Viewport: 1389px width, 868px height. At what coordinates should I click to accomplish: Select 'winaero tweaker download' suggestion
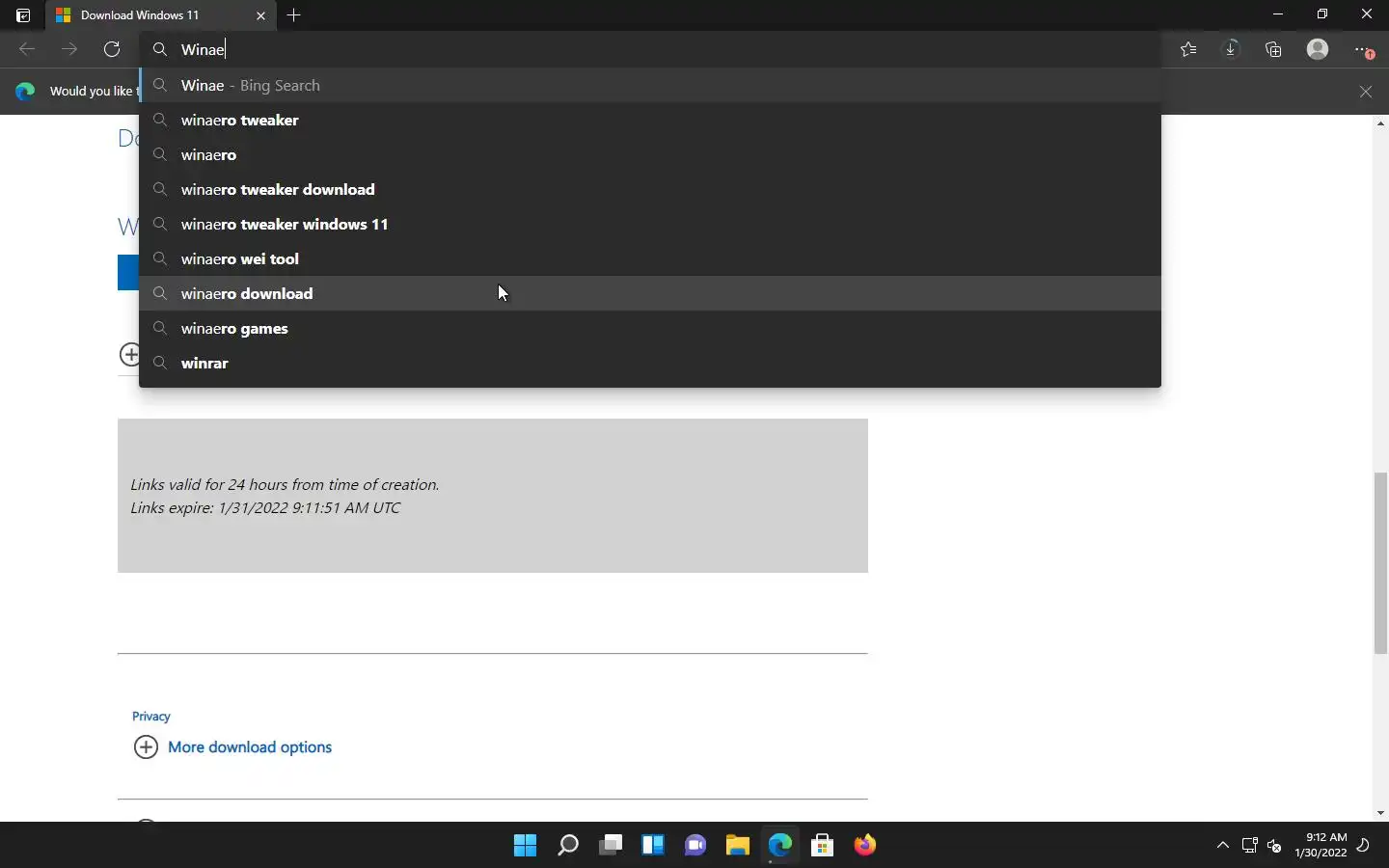pyautogui.click(x=650, y=189)
